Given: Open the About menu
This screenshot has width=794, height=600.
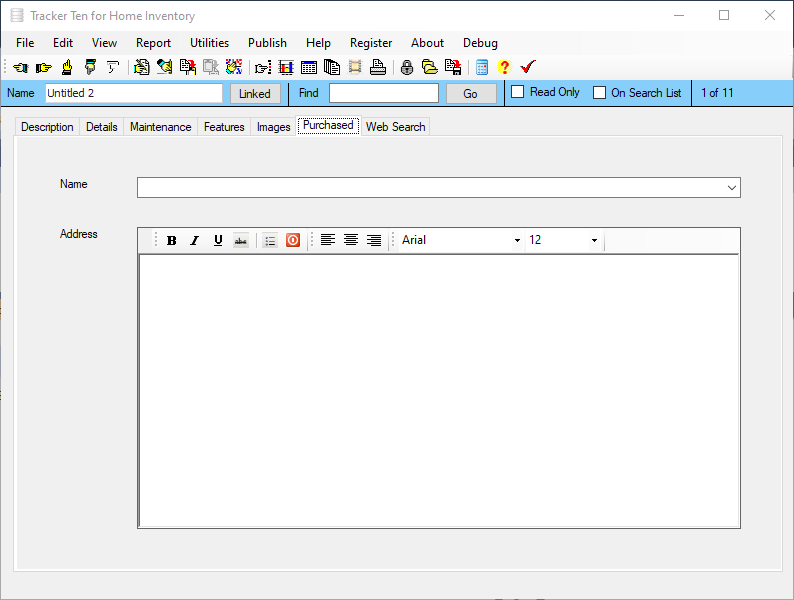Looking at the screenshot, I should (x=427, y=43).
